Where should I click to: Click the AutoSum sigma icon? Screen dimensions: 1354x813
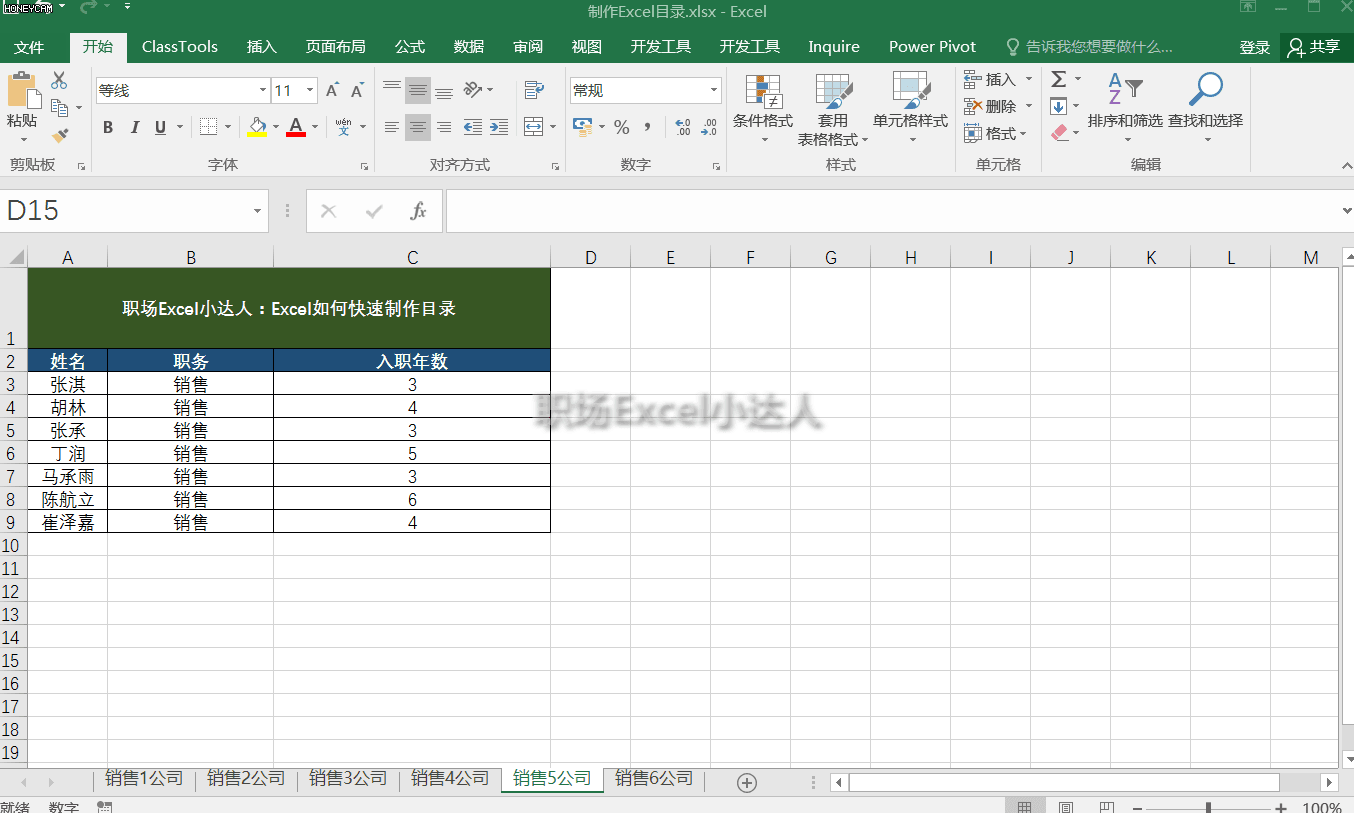click(1059, 79)
